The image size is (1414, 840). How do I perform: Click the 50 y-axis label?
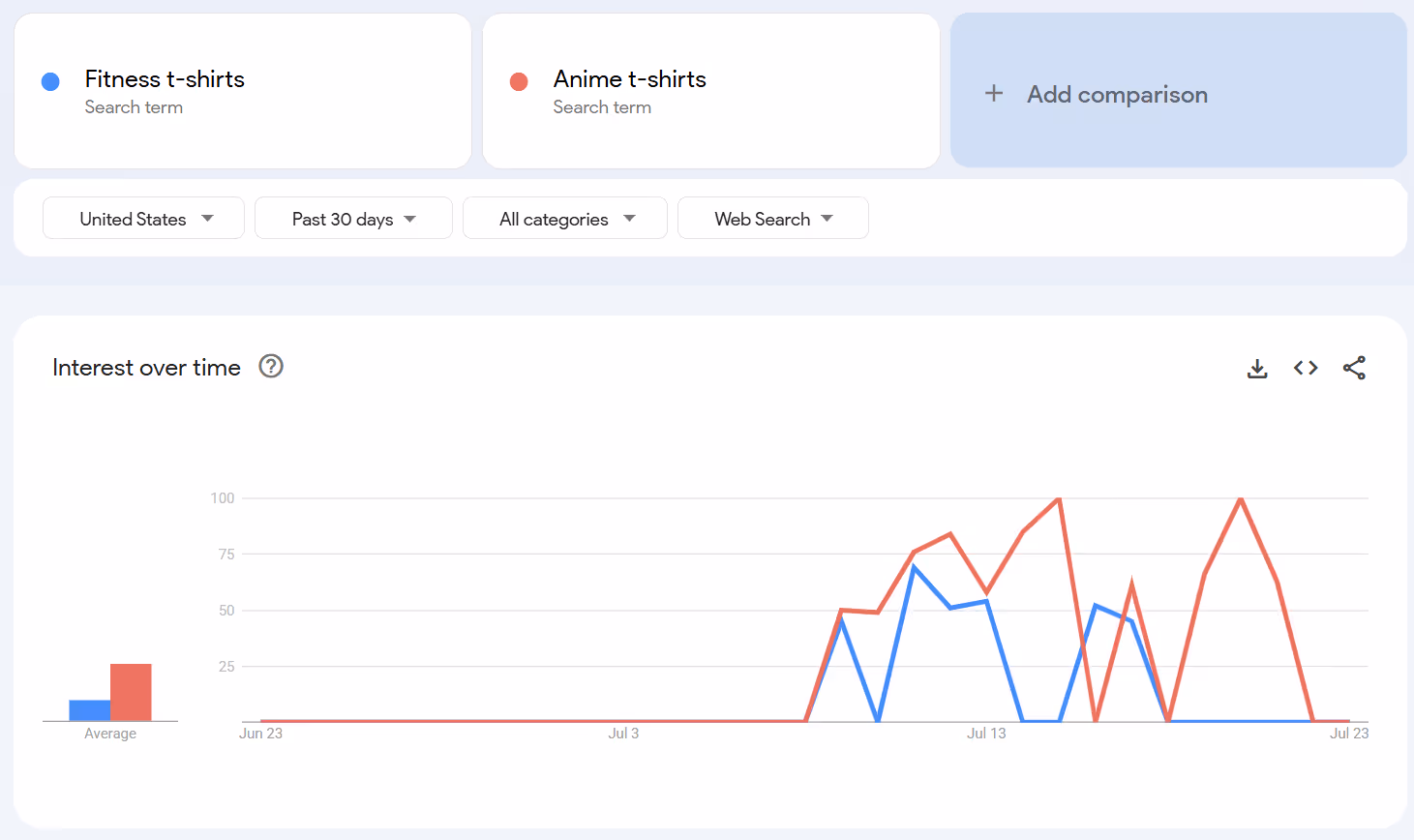coord(226,611)
